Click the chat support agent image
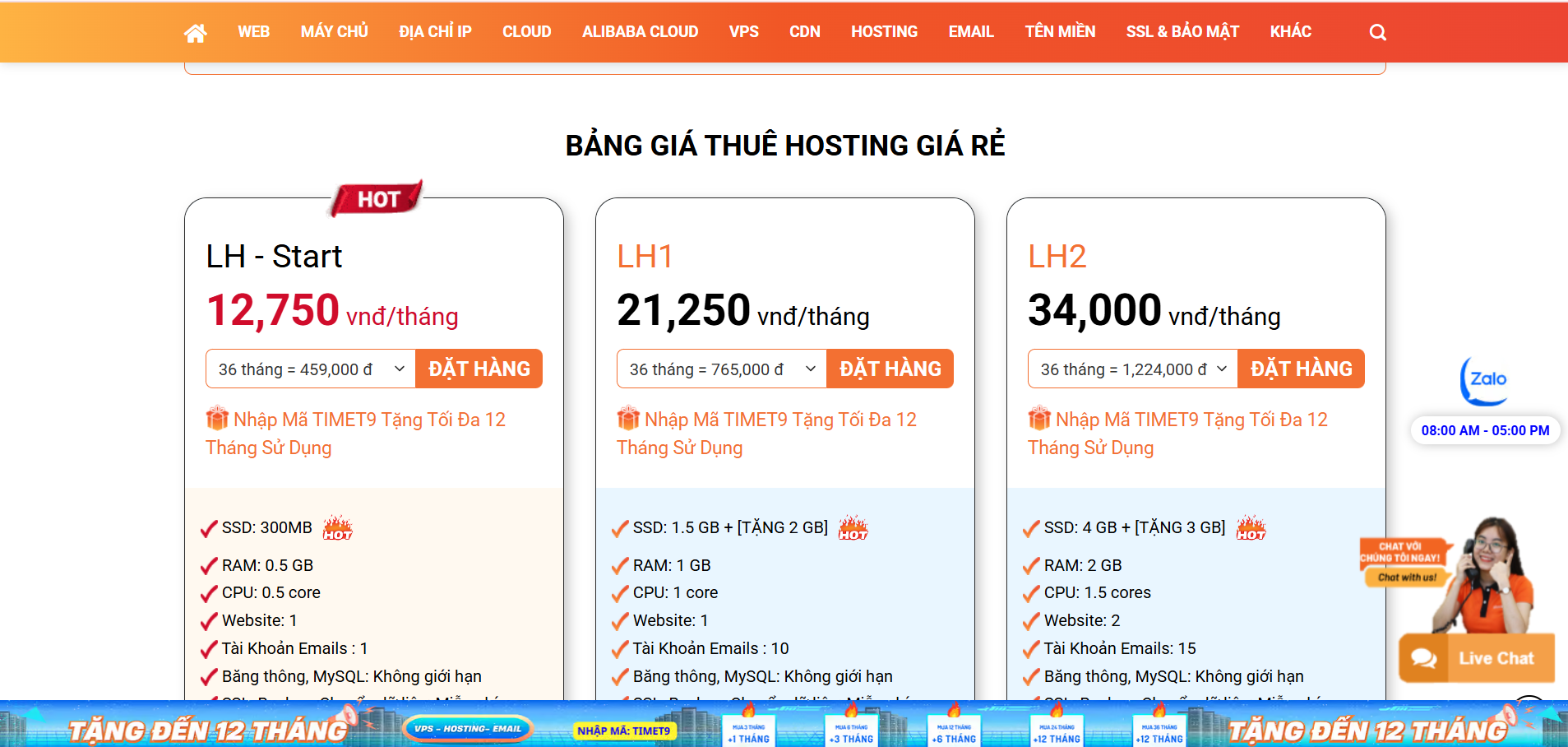This screenshot has height=747, width=1568. 1484,576
